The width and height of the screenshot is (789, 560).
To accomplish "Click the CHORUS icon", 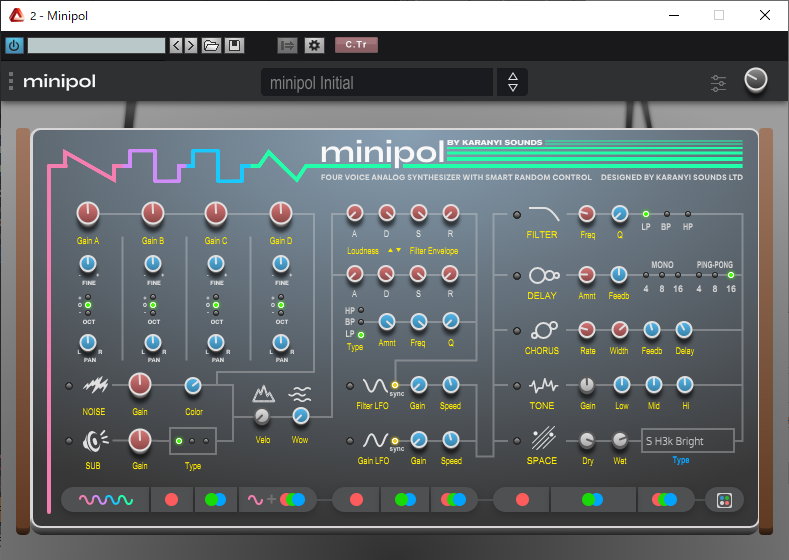I will pos(544,330).
